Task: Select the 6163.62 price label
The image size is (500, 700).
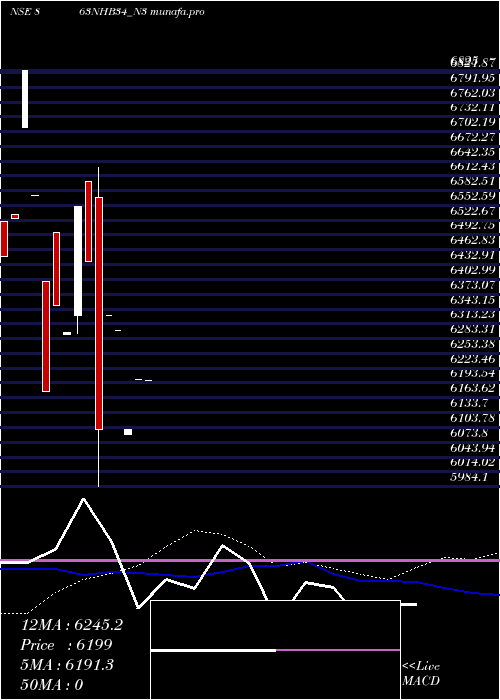Action: pos(472,388)
